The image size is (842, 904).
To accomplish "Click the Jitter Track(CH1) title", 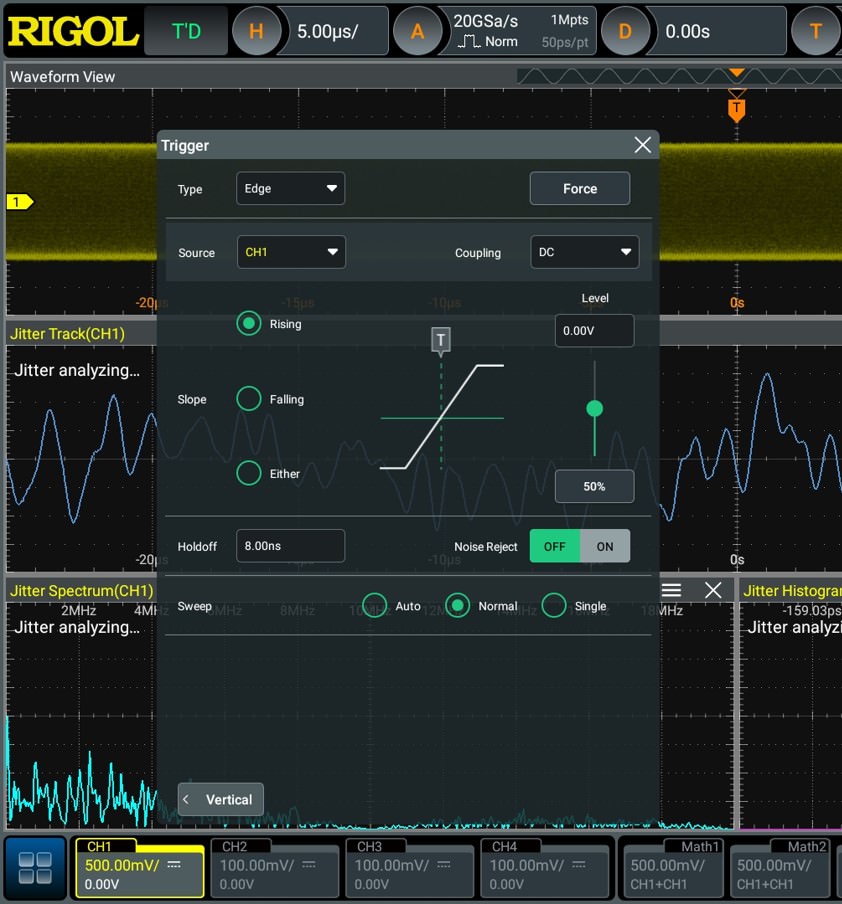I will coord(67,334).
